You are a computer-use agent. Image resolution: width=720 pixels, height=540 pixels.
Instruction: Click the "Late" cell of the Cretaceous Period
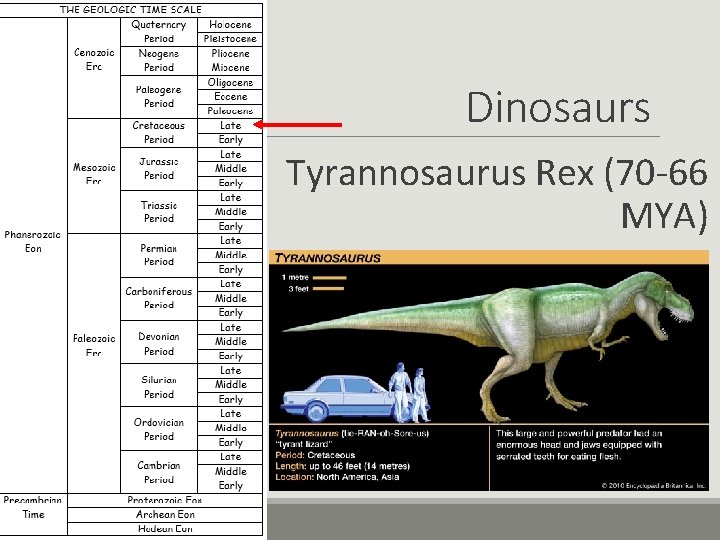click(230, 126)
